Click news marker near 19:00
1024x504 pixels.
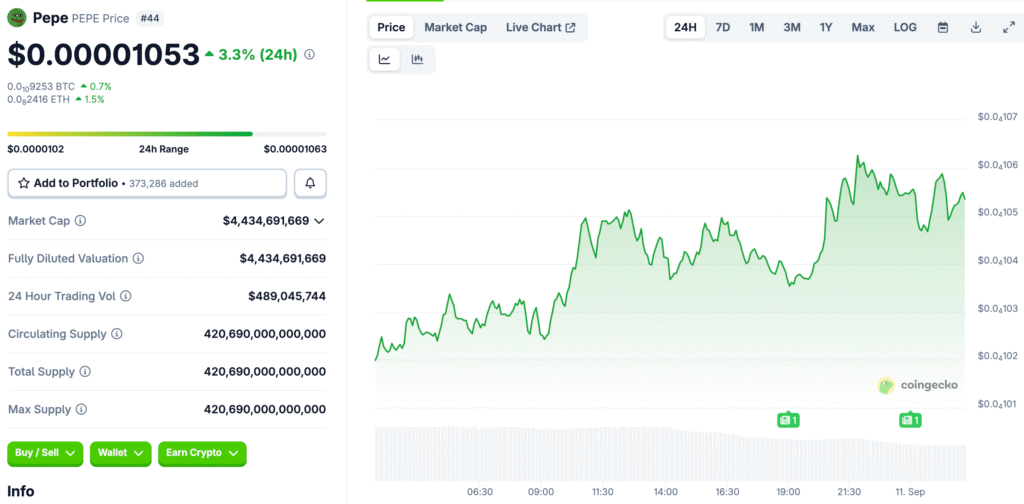(788, 420)
